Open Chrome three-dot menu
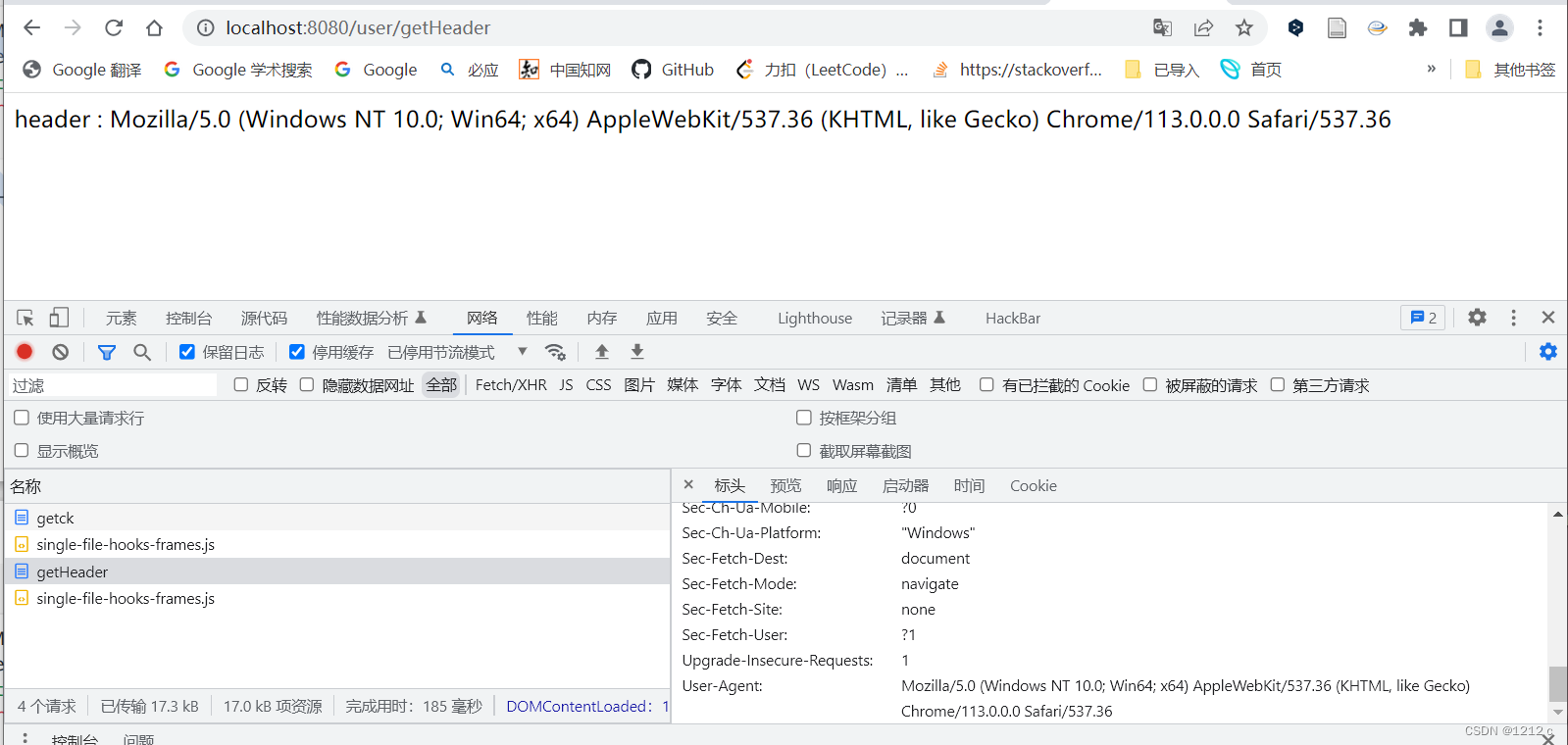The image size is (1568, 745). [1541, 27]
